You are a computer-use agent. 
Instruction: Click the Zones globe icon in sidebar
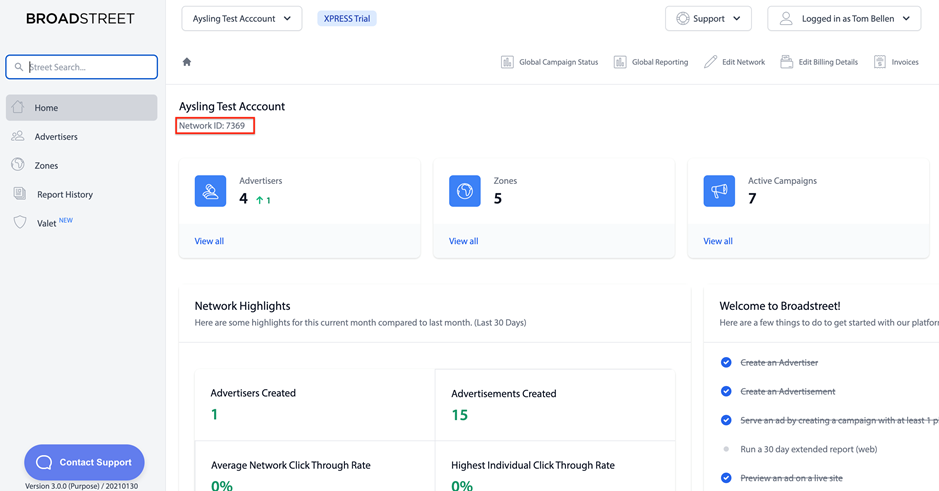click(18, 164)
